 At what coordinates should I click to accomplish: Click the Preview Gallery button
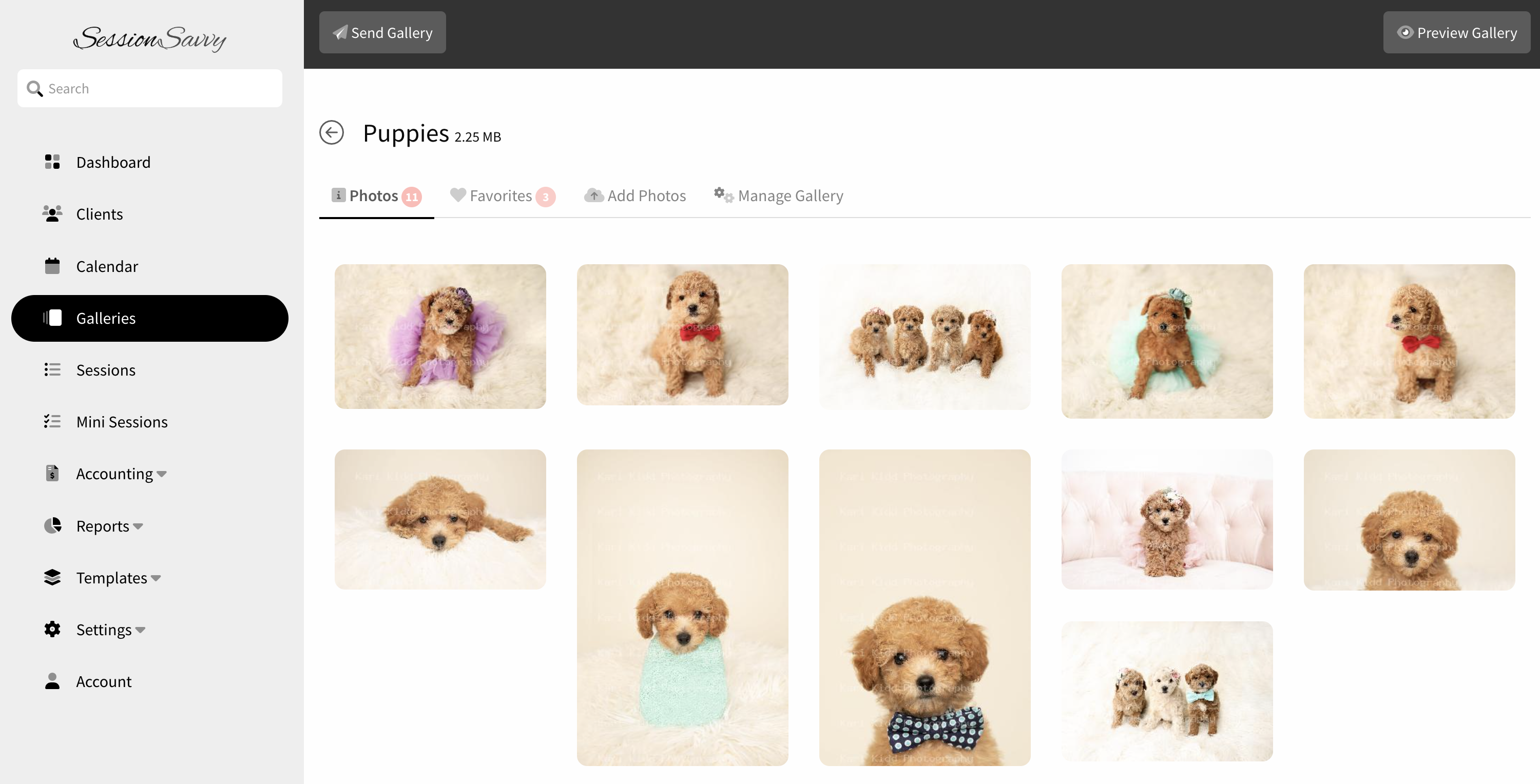click(x=1456, y=33)
